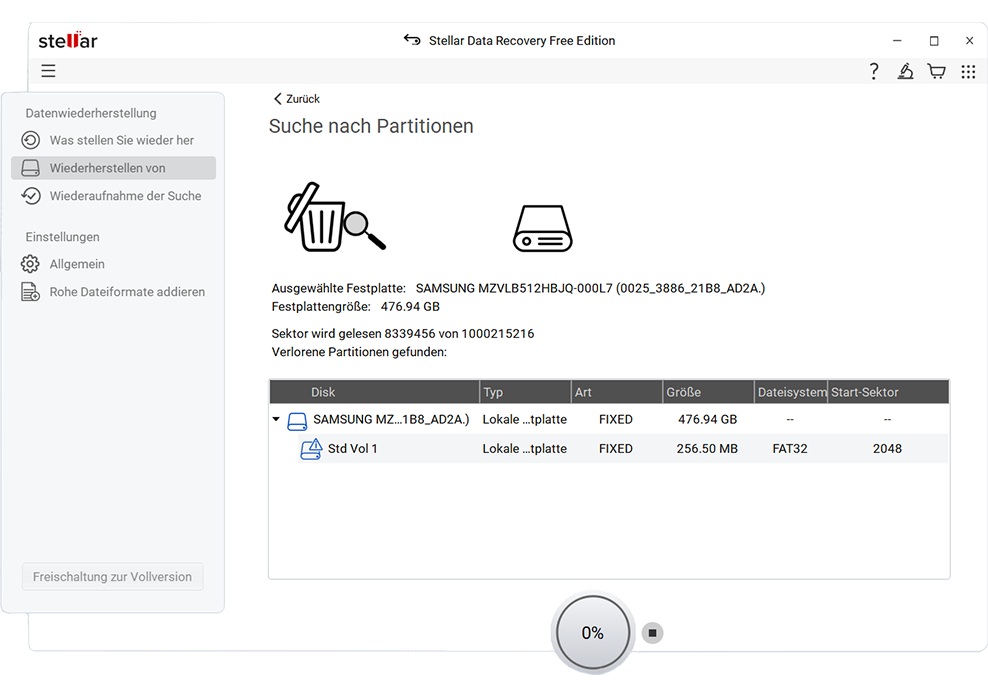Click the 'Festplattengröße: 476.94 GB' text
988x697 pixels.
tap(355, 306)
